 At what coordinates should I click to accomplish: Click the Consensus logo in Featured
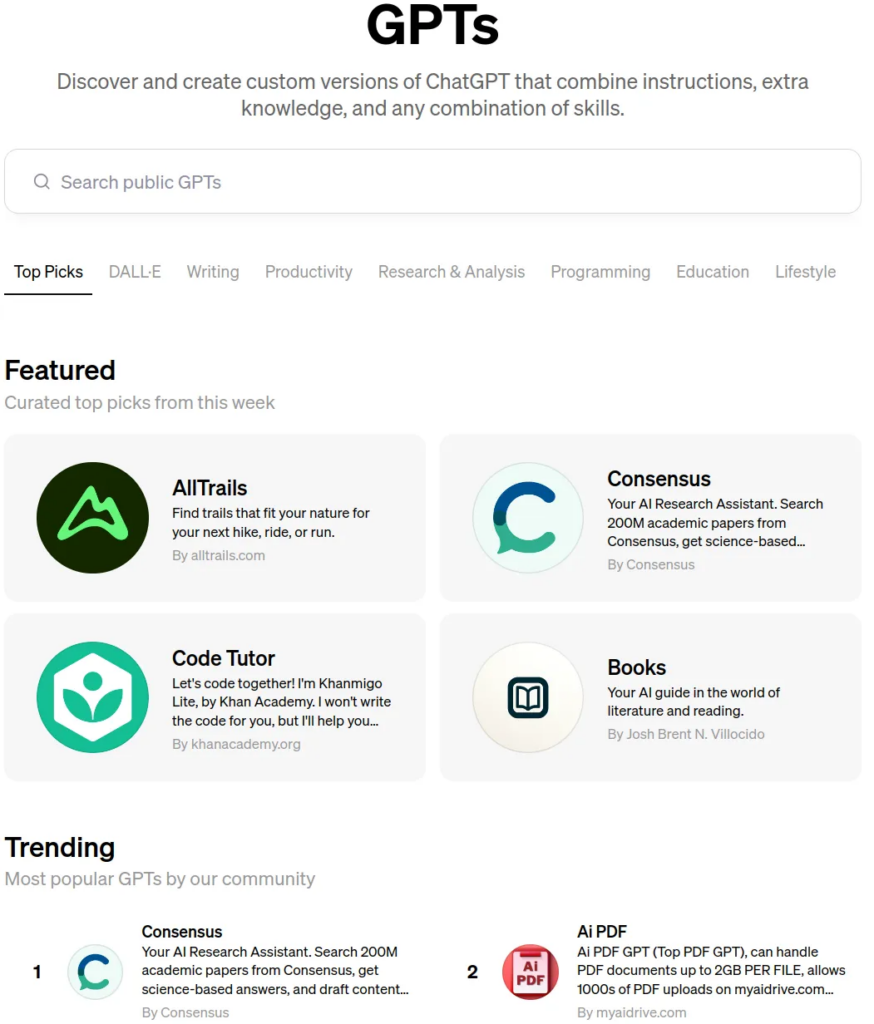pyautogui.click(x=527, y=517)
